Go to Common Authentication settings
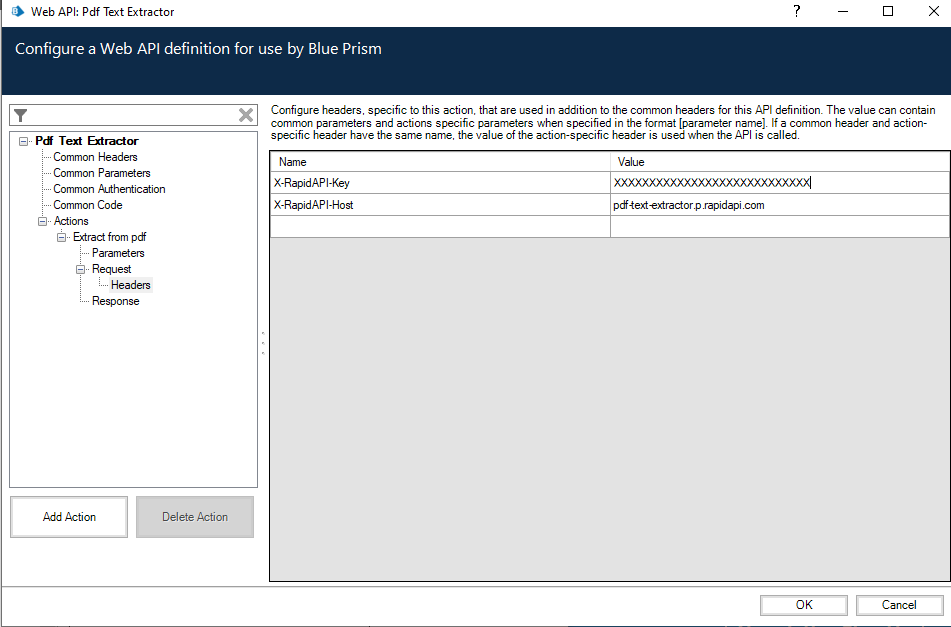The height and width of the screenshot is (627, 951). tap(109, 189)
